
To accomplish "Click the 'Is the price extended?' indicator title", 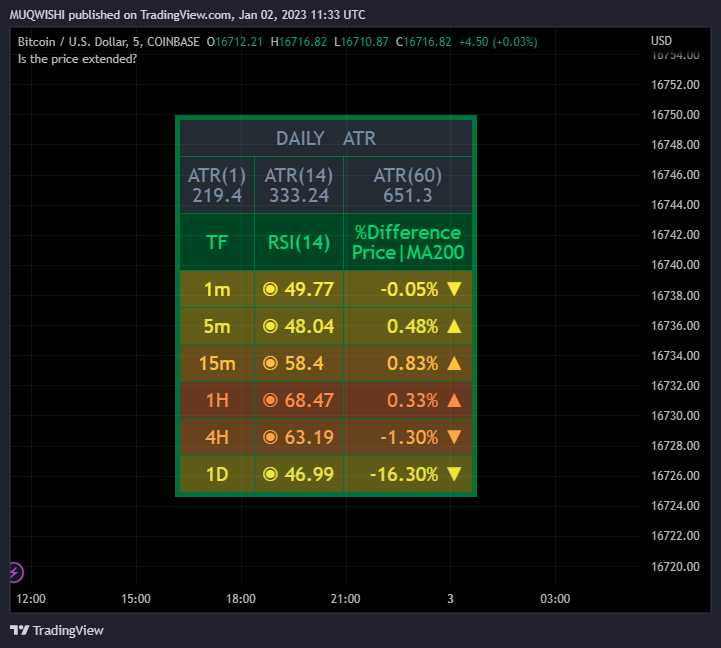I will click(x=77, y=59).
